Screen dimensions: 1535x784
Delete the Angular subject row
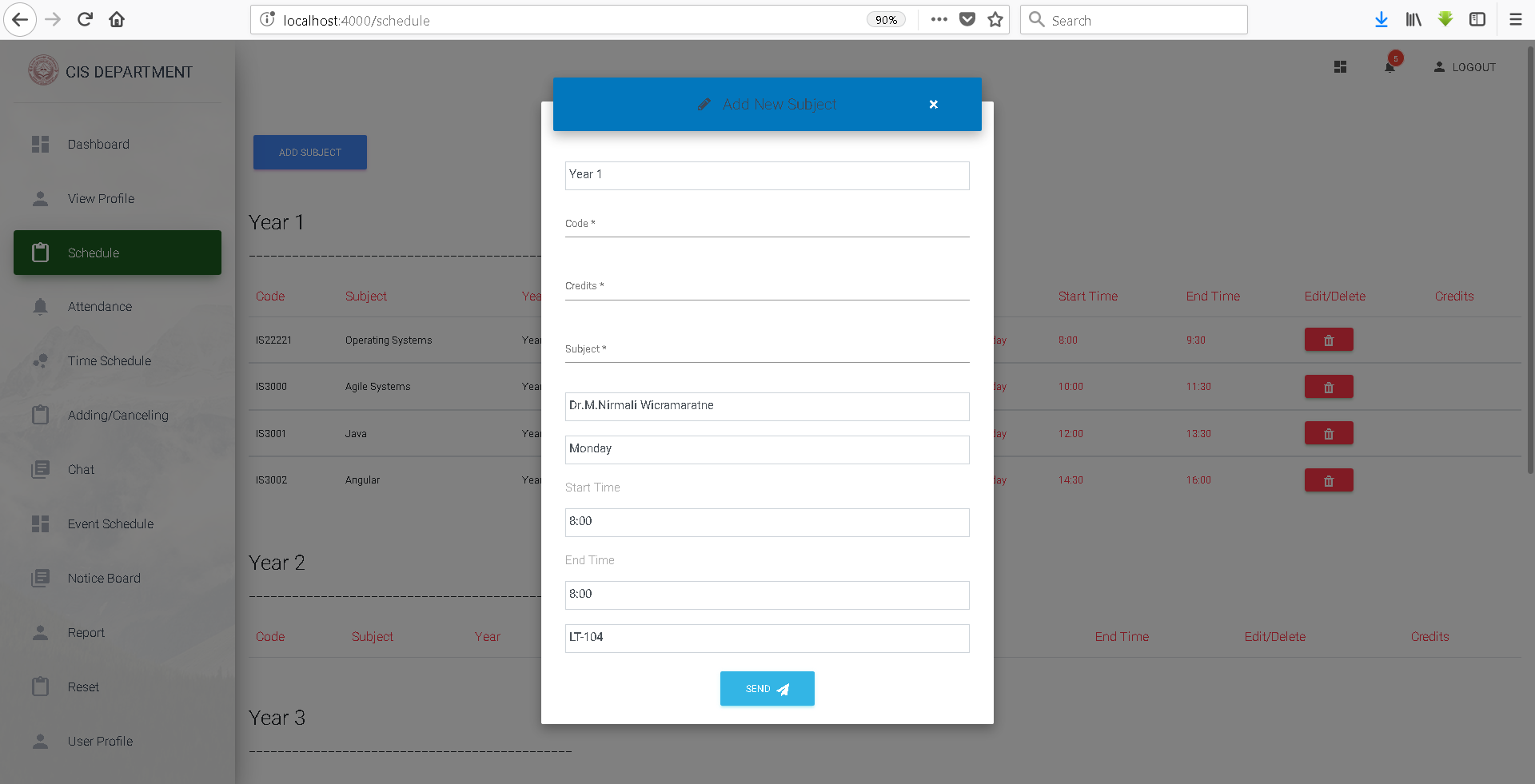(1329, 480)
